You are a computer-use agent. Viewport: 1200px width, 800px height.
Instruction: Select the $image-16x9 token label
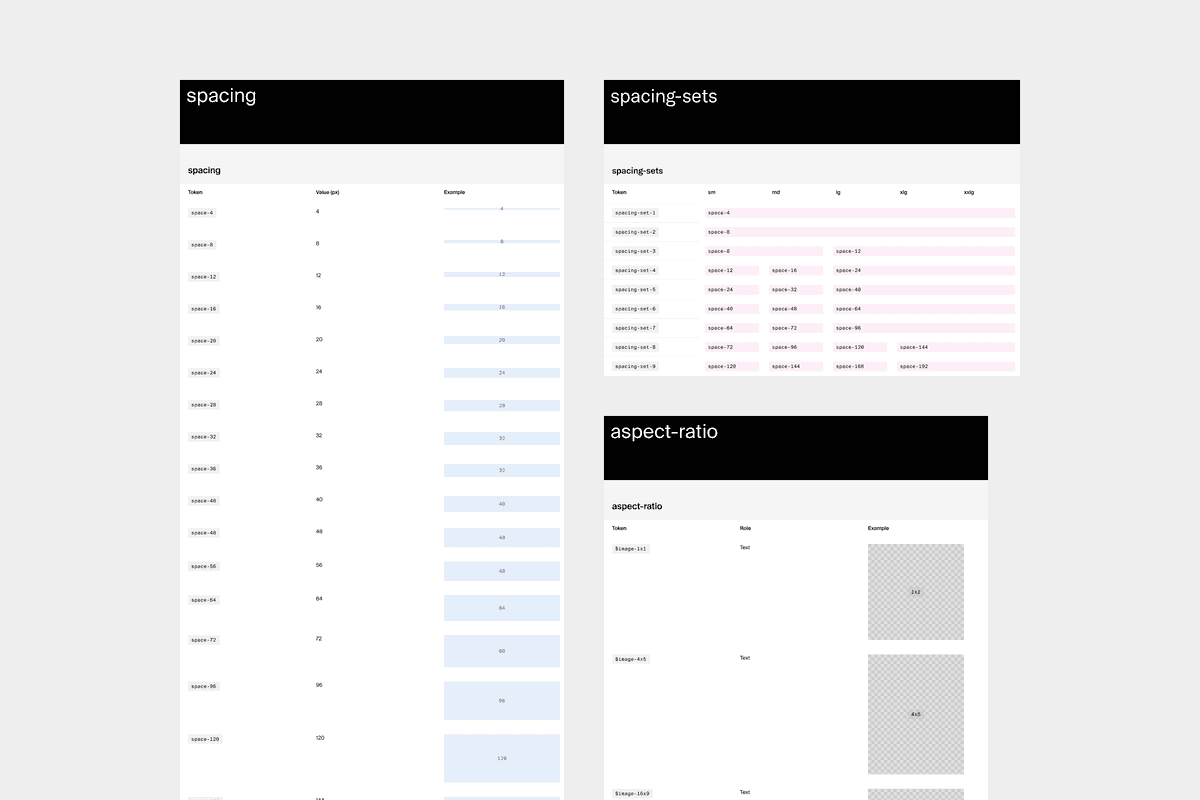click(x=632, y=793)
